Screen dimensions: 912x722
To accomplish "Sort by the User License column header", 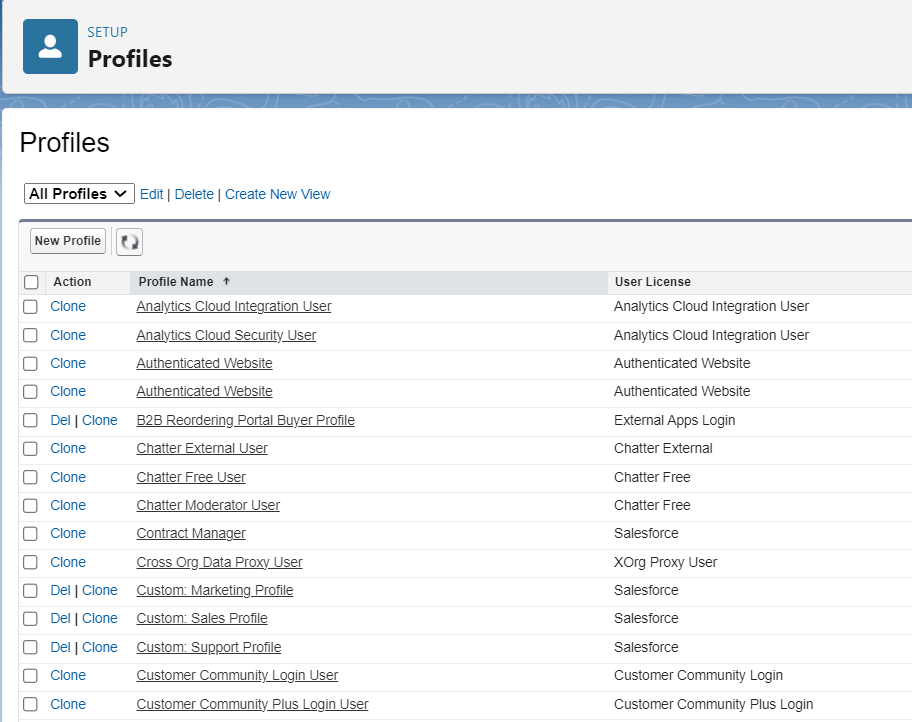I will 653,282.
